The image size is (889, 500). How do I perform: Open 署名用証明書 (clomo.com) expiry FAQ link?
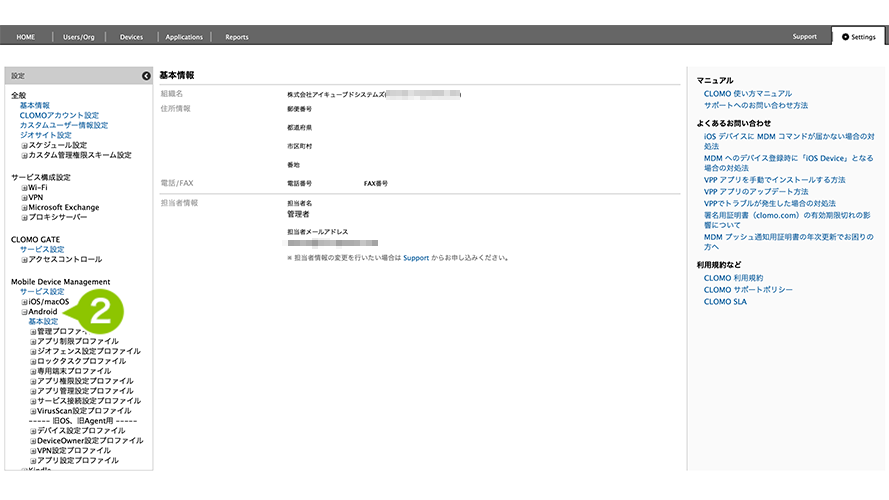[x=788, y=220]
